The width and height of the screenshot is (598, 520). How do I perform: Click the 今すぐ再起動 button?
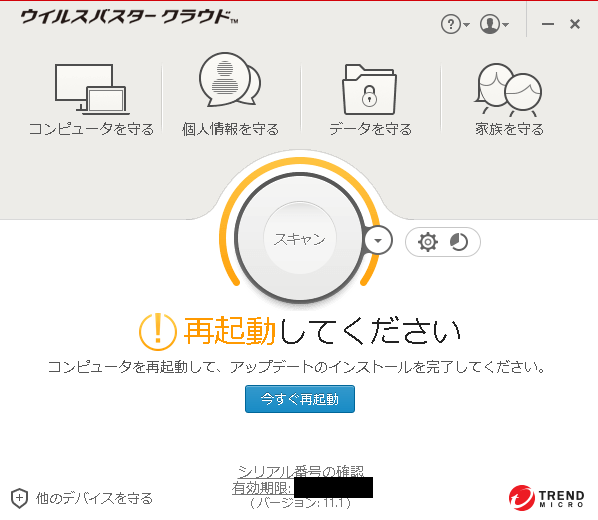click(300, 399)
